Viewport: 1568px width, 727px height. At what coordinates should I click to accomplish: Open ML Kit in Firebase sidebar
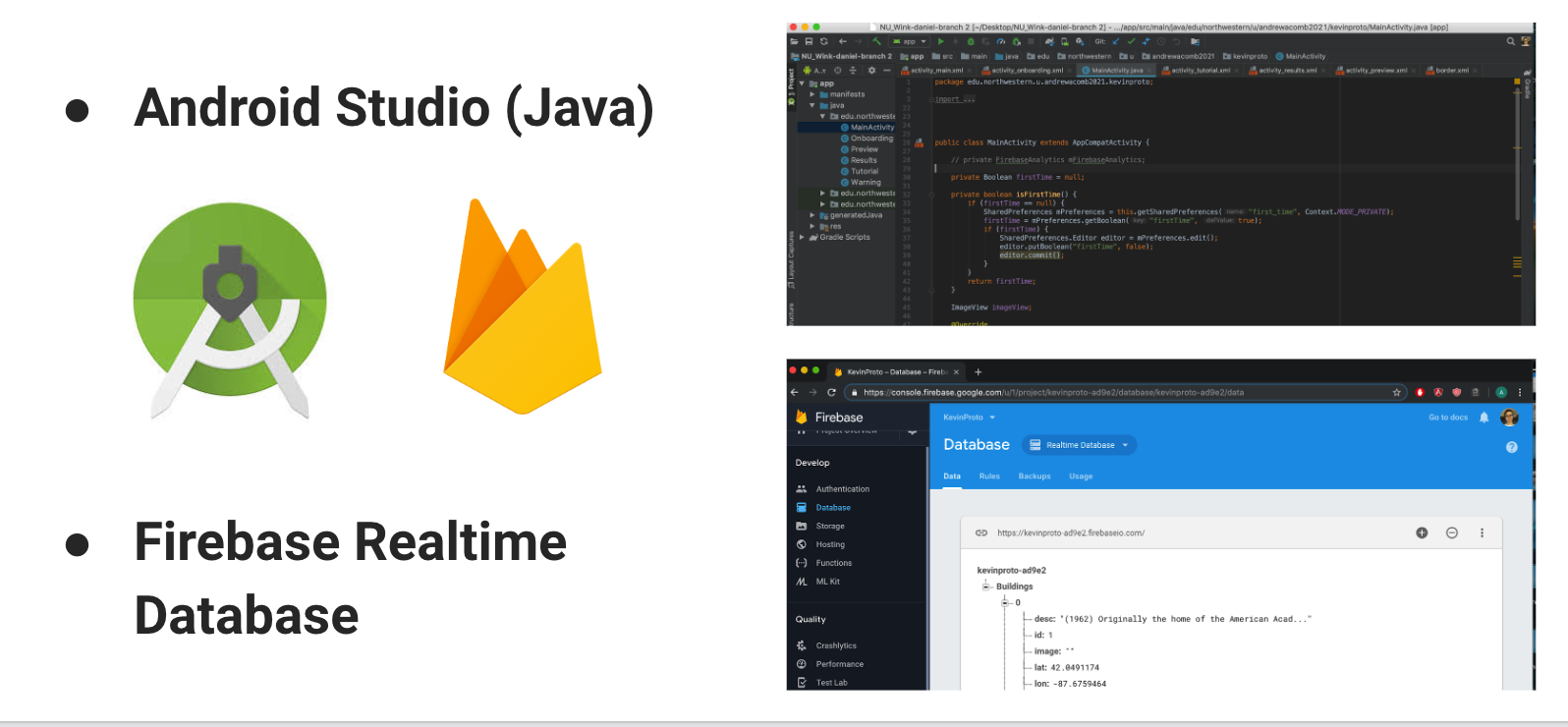point(827,582)
